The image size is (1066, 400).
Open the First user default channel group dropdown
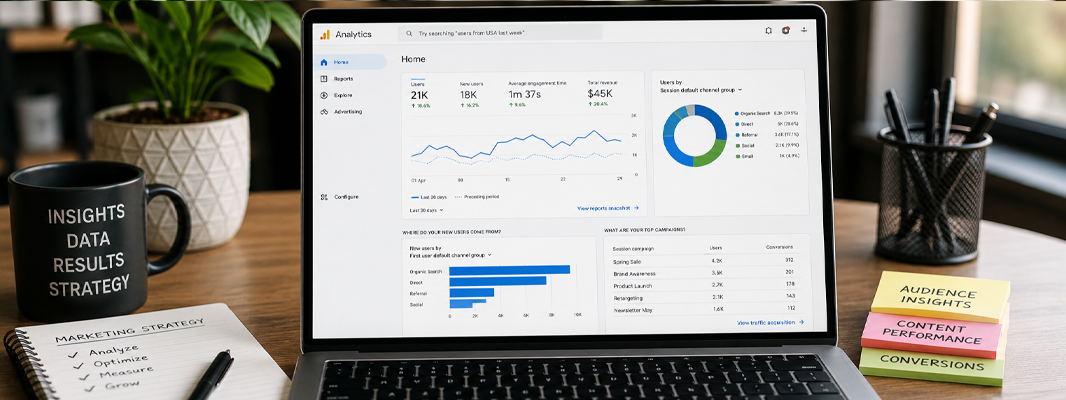point(451,256)
